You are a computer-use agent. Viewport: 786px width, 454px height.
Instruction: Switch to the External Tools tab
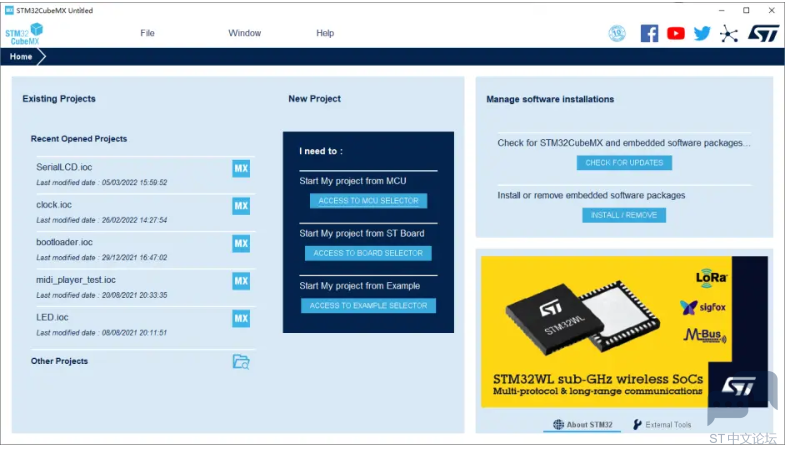point(662,425)
